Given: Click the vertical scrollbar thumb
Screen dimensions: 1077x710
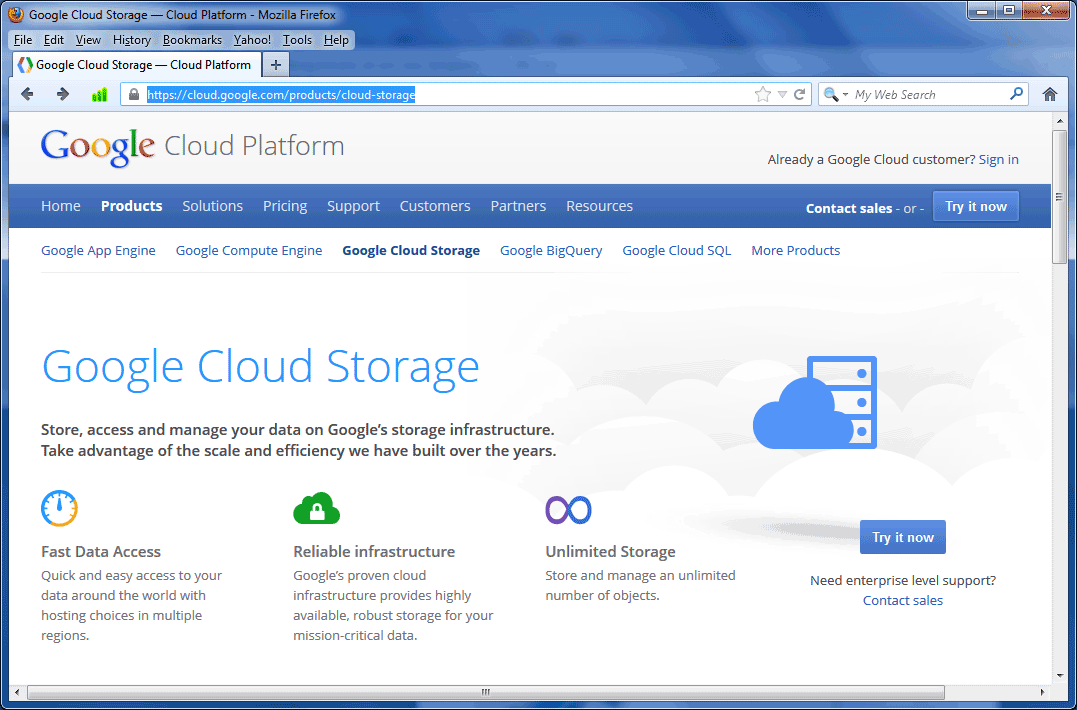Looking at the screenshot, I should (1060, 196).
